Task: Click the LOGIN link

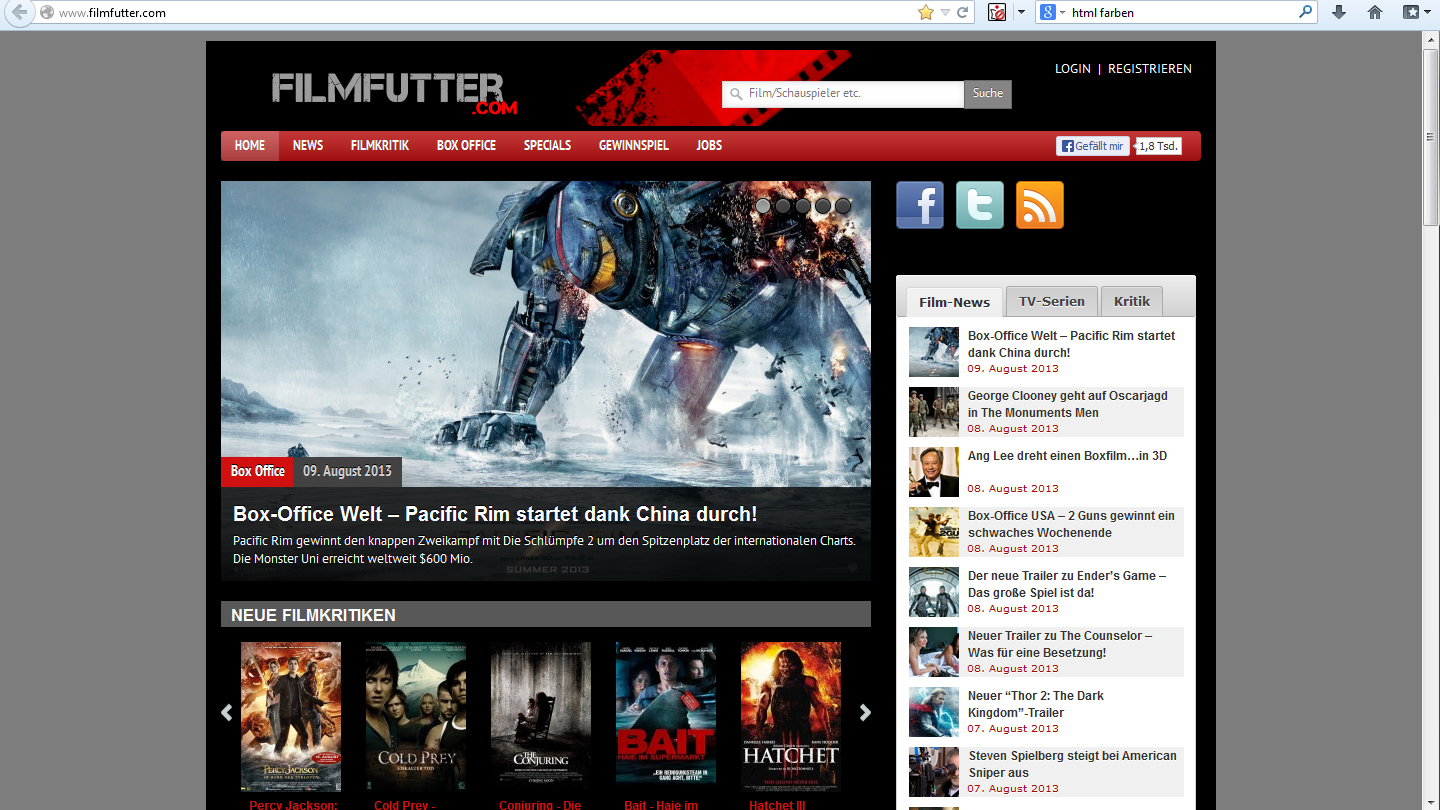Action: 1072,69
